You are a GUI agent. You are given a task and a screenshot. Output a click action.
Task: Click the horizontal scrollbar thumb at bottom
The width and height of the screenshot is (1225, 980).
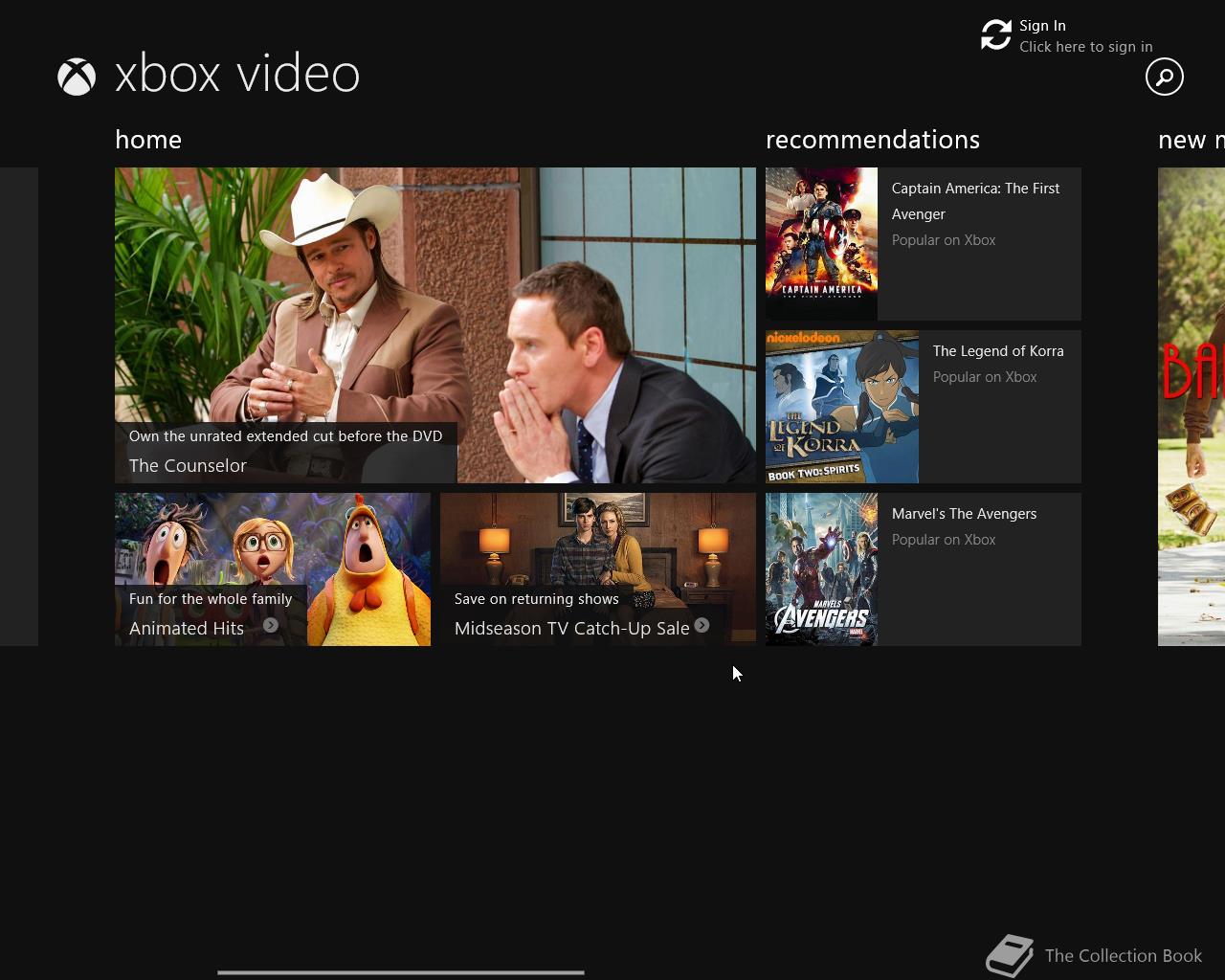pyautogui.click(x=401, y=972)
